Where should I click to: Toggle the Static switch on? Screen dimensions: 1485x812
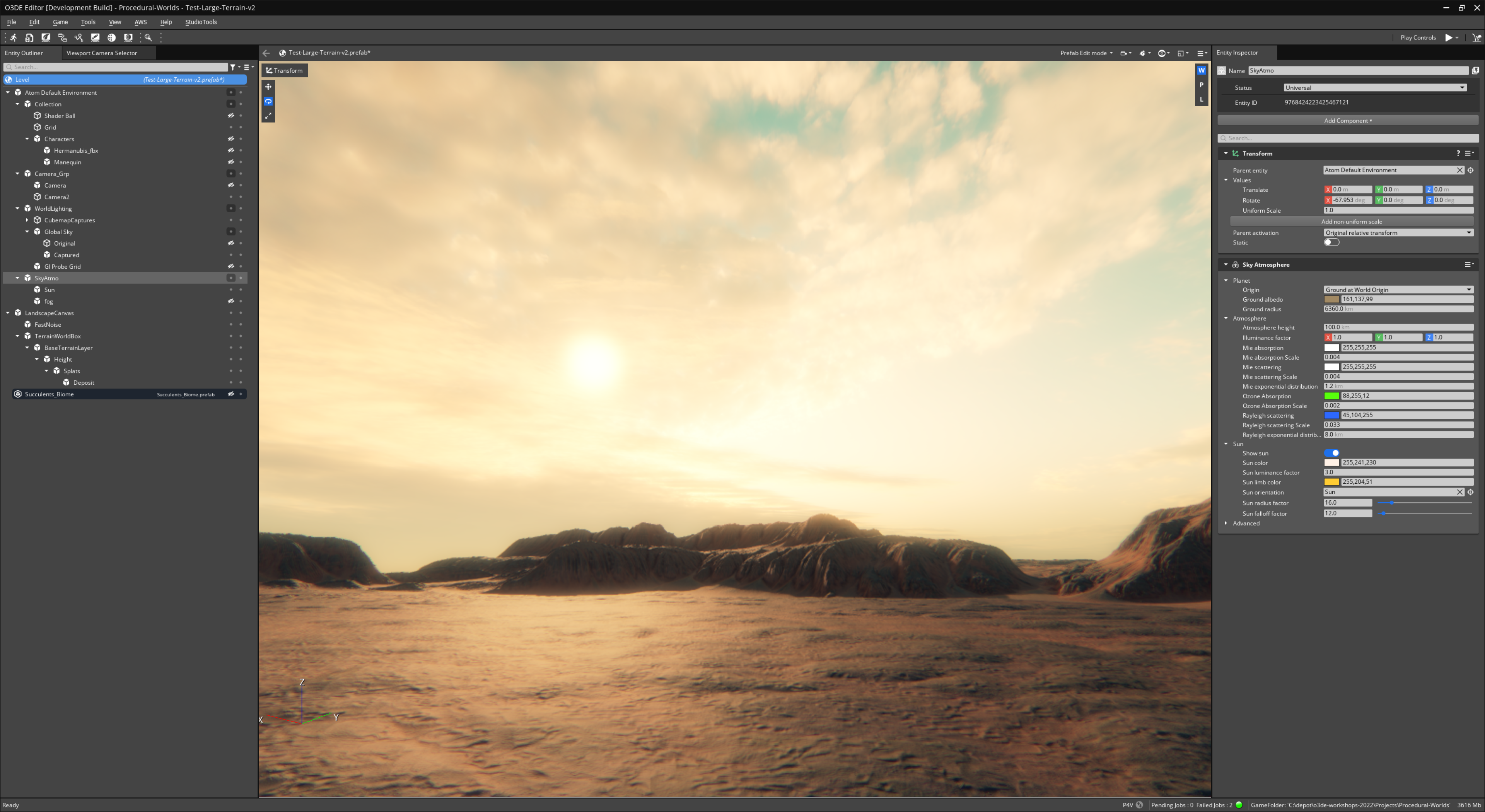(1331, 242)
